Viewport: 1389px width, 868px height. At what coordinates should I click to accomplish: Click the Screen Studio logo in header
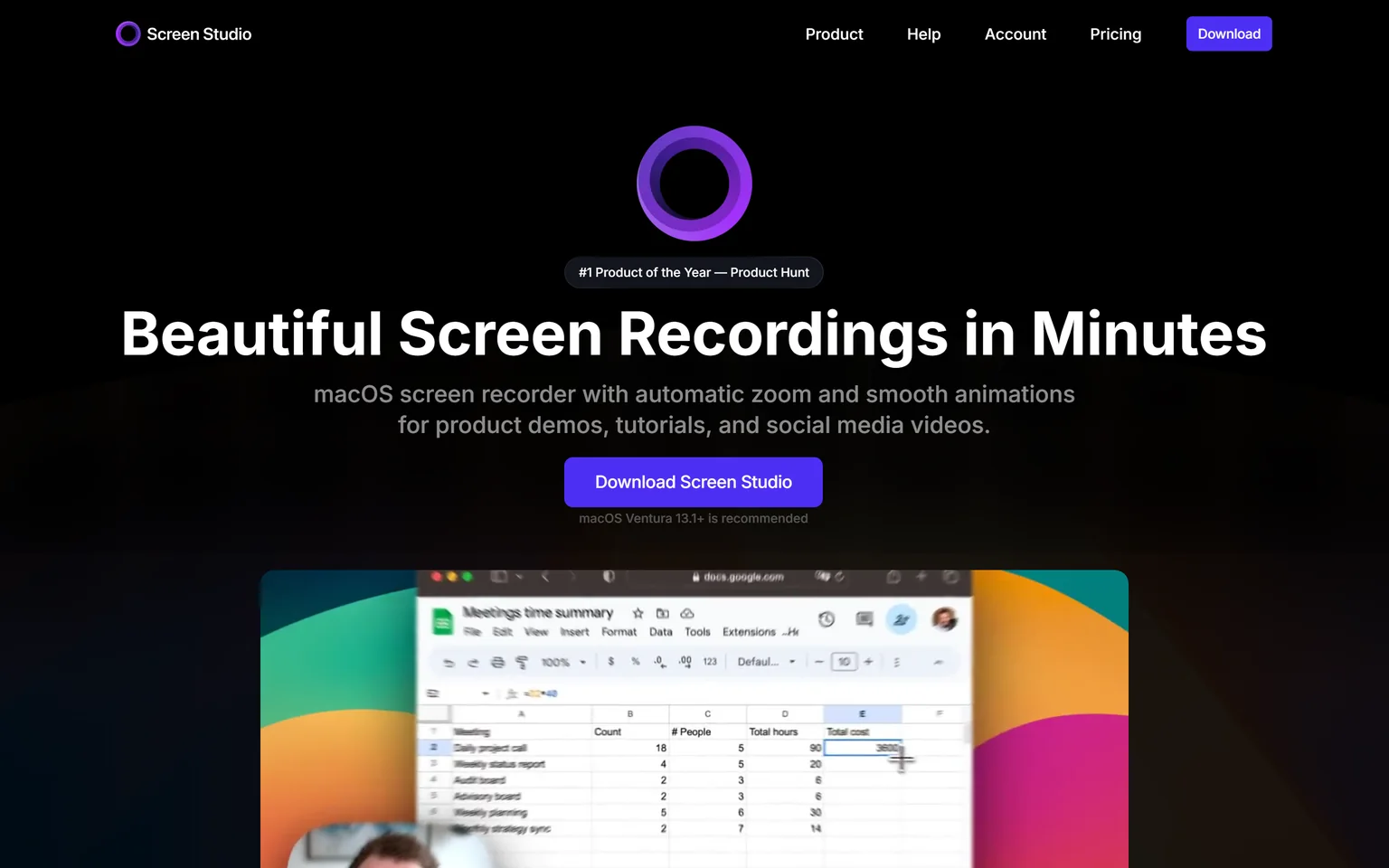pyautogui.click(x=184, y=34)
